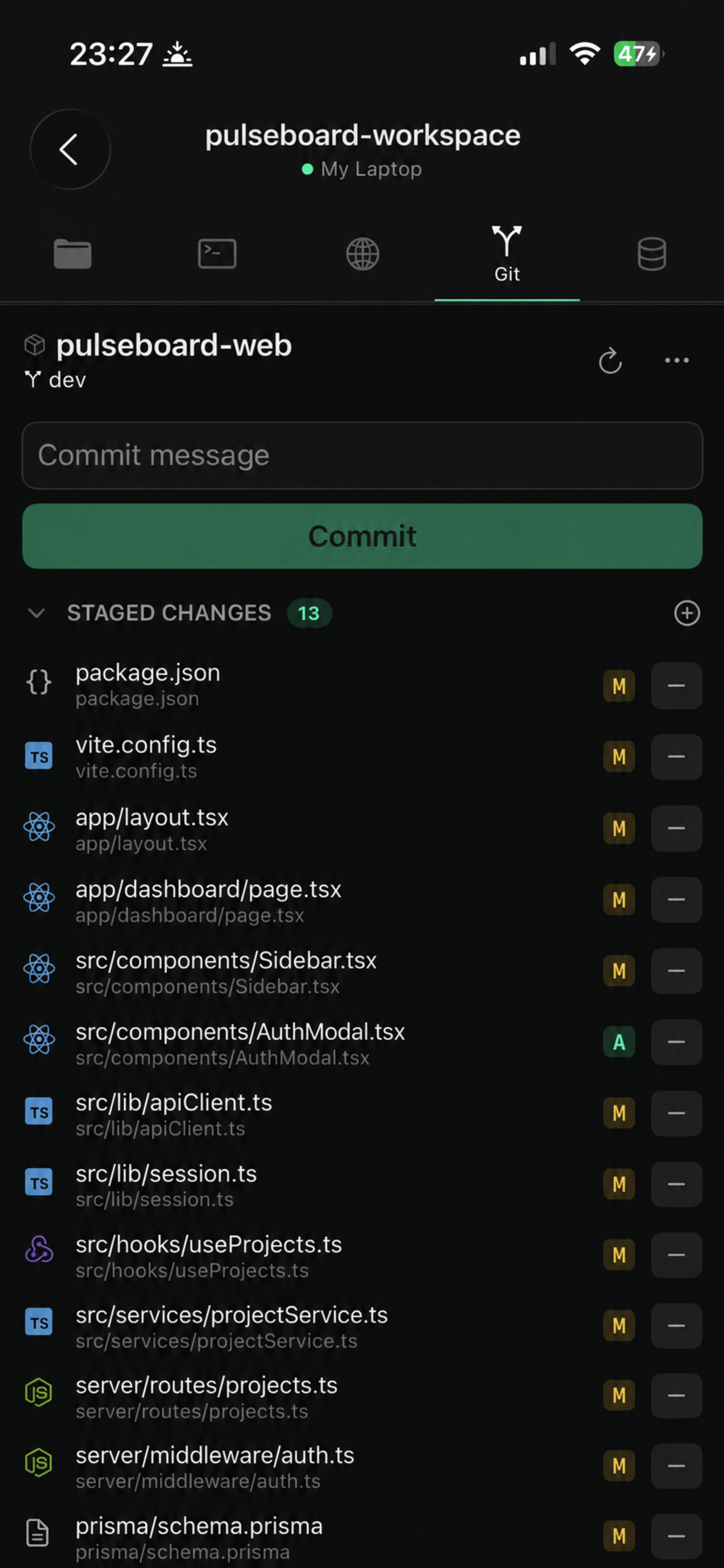Open the Files folder tab
The width and height of the screenshot is (724, 1568).
coord(72,254)
